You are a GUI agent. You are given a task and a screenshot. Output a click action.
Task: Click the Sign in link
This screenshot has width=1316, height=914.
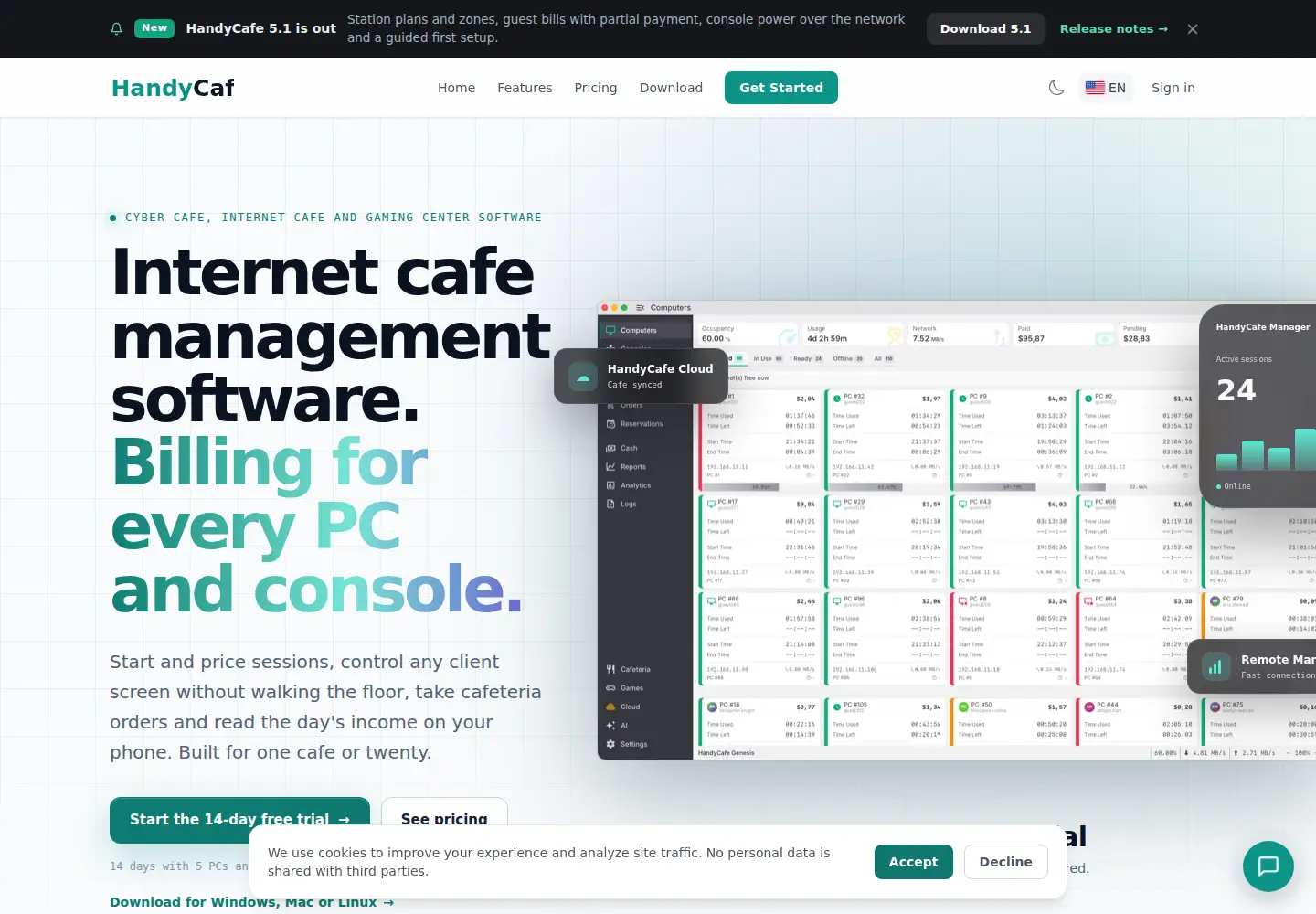[x=1173, y=88]
